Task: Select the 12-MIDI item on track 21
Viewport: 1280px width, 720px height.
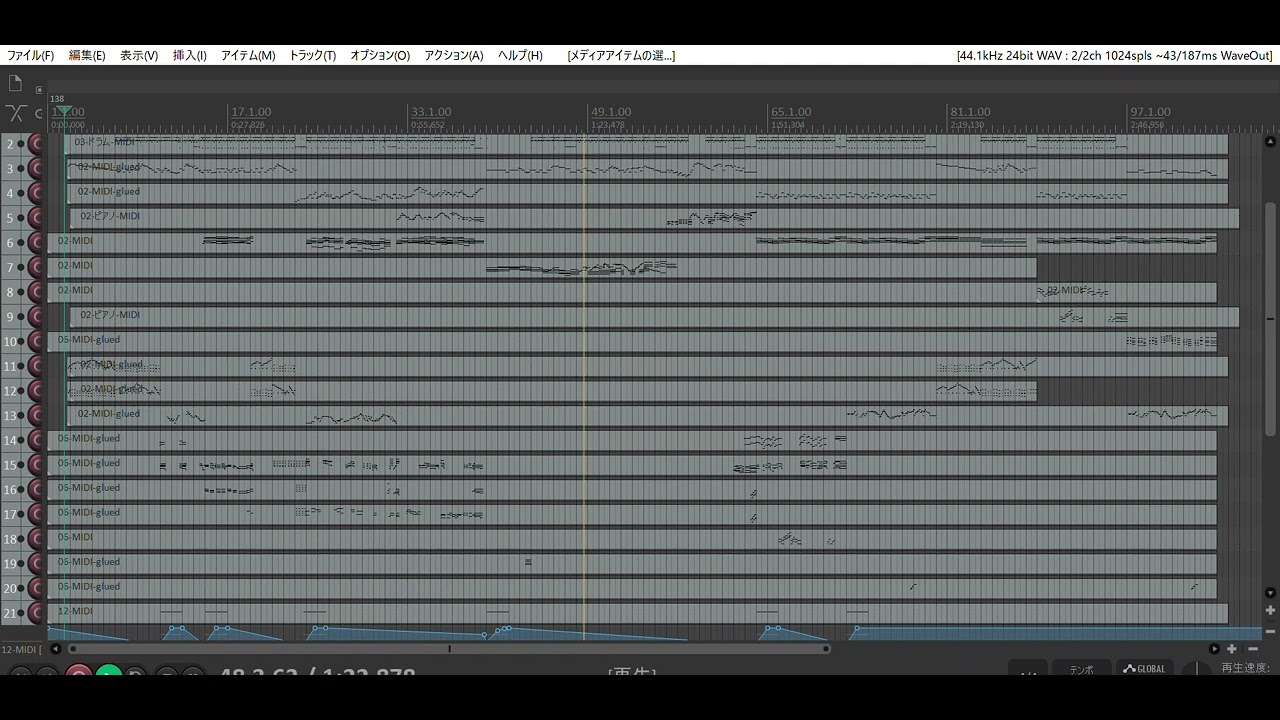Action: click(x=638, y=614)
